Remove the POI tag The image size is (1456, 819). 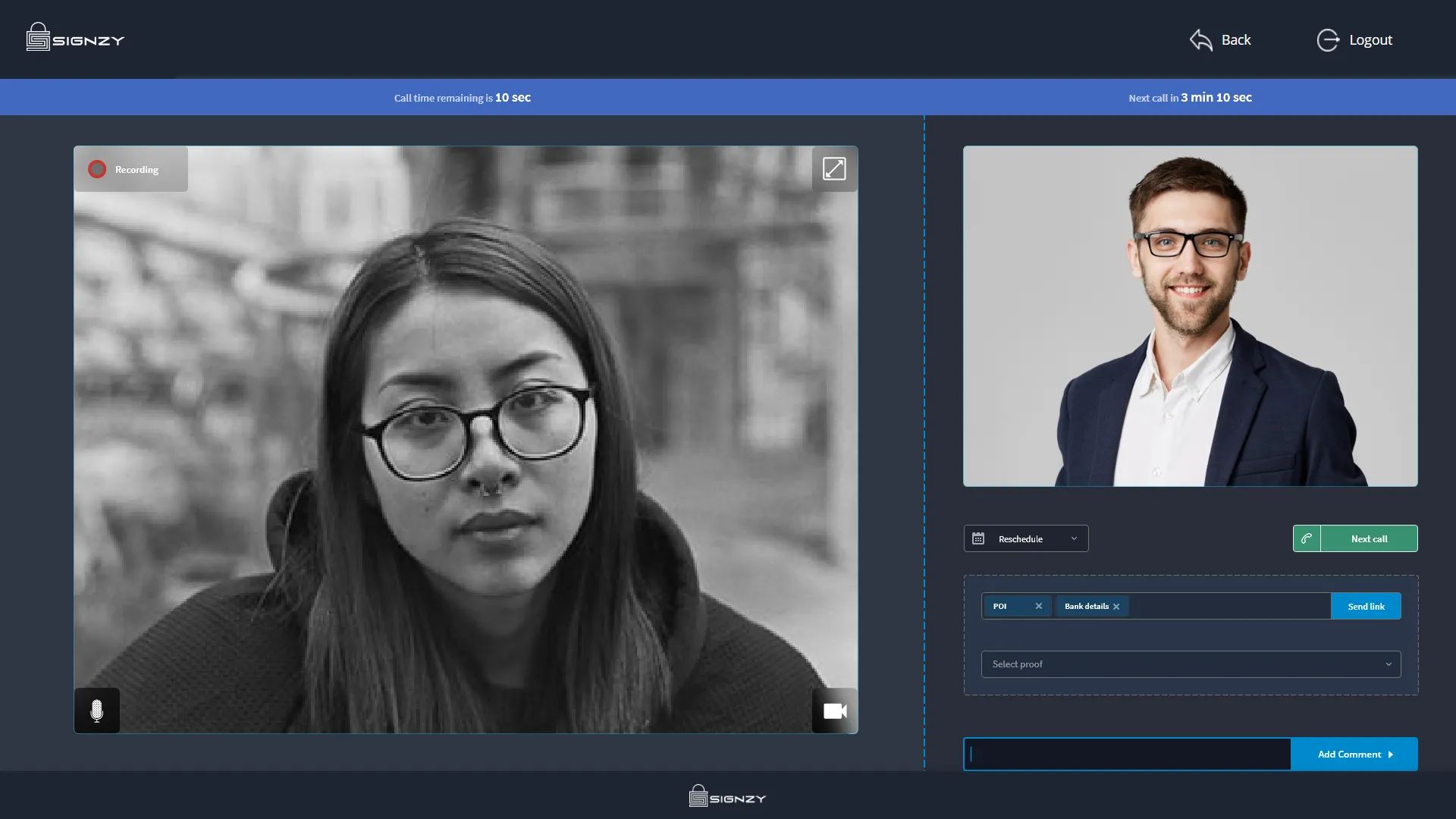(x=1039, y=606)
